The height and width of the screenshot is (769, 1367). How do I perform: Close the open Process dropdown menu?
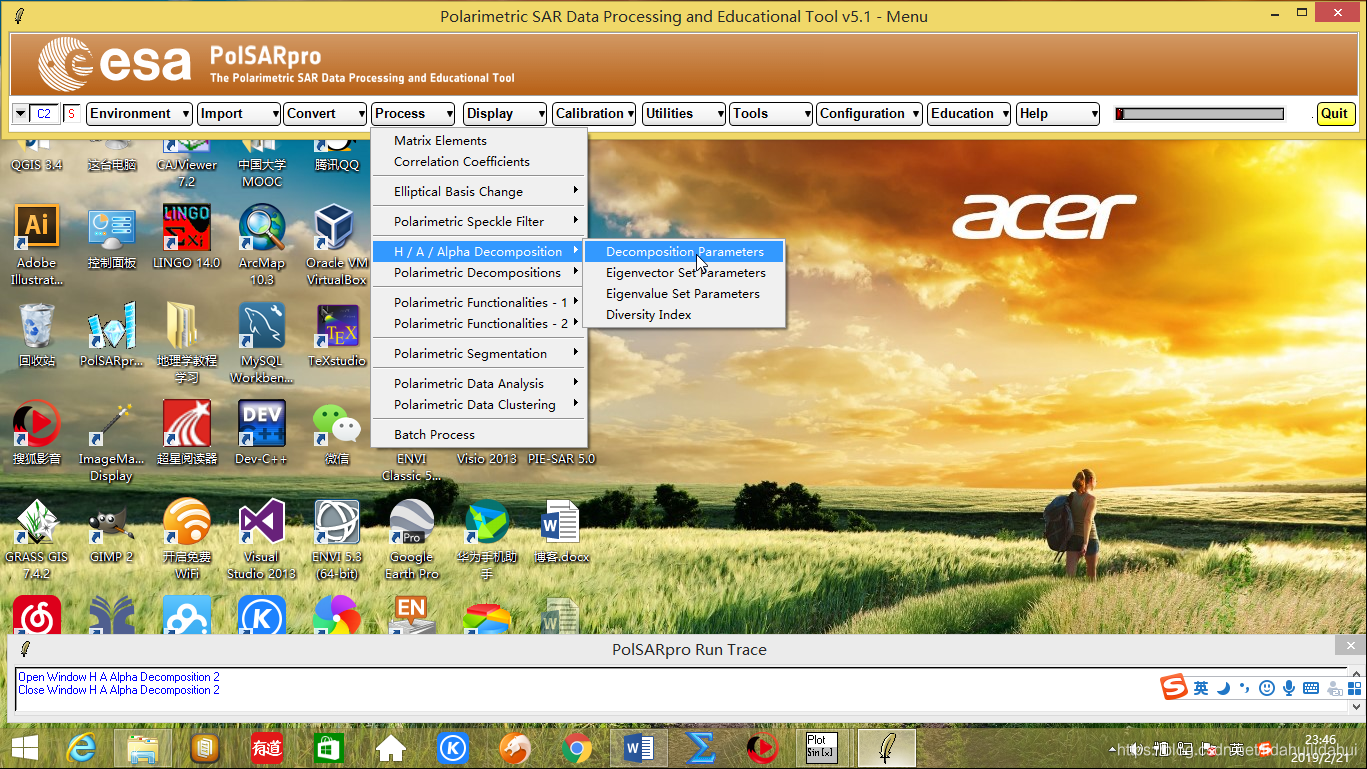click(x=414, y=114)
